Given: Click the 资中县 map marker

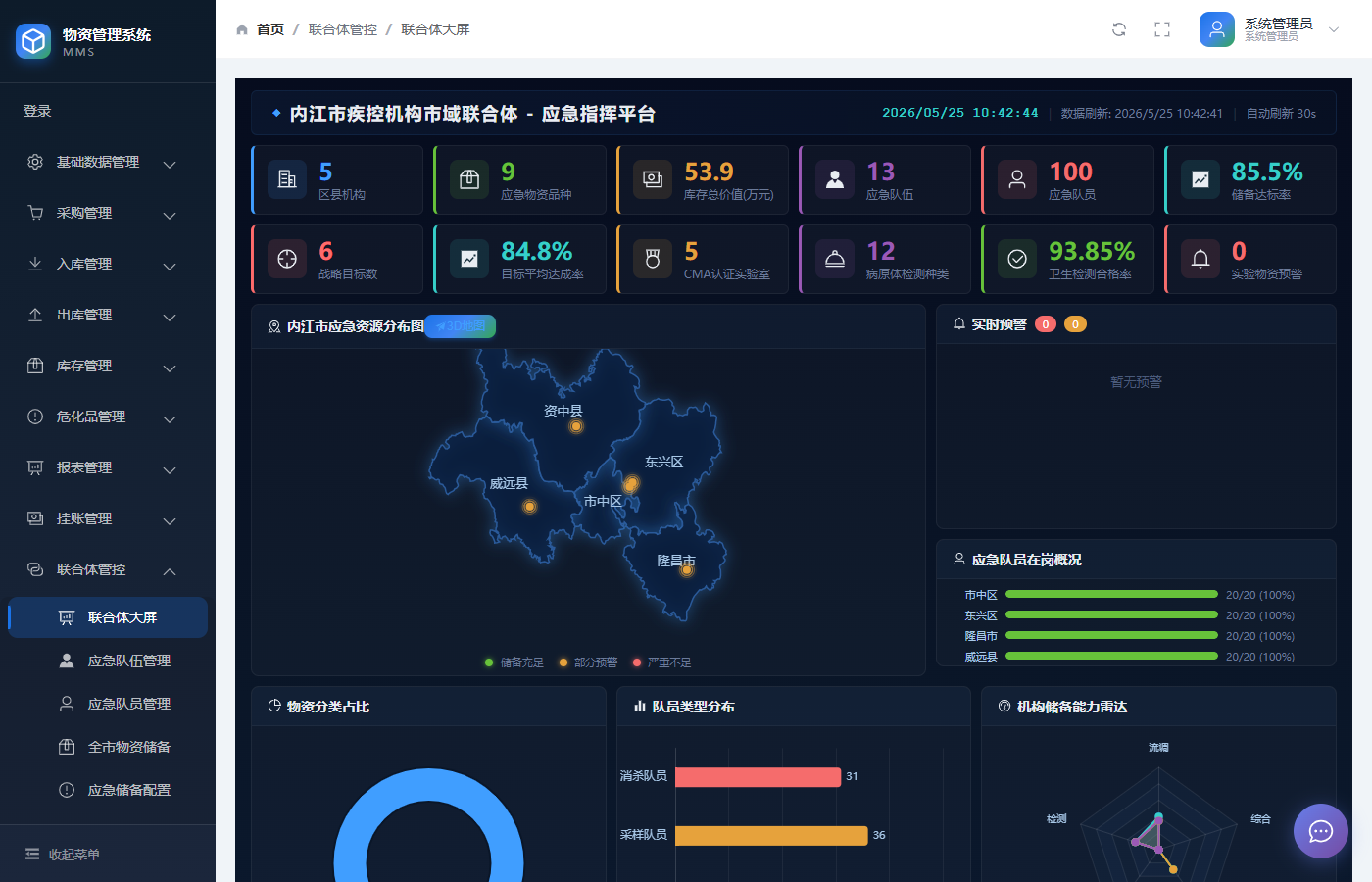Looking at the screenshot, I should tap(576, 426).
